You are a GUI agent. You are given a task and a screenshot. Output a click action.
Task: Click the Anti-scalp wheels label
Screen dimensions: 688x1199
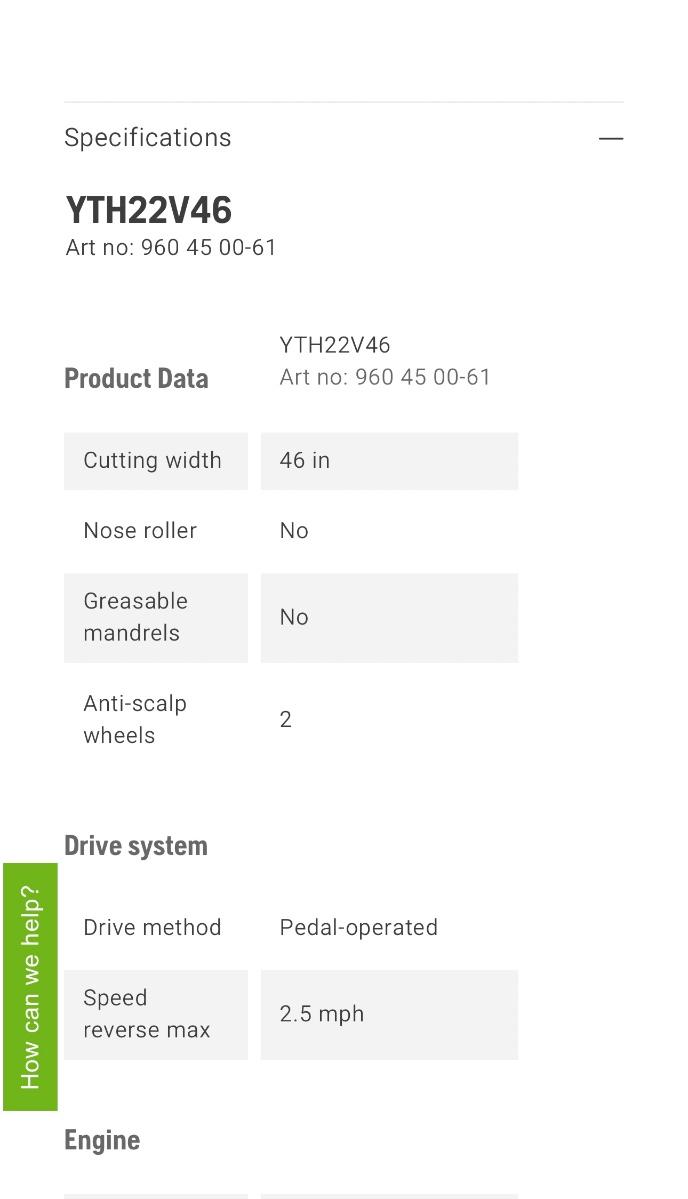click(x=135, y=719)
